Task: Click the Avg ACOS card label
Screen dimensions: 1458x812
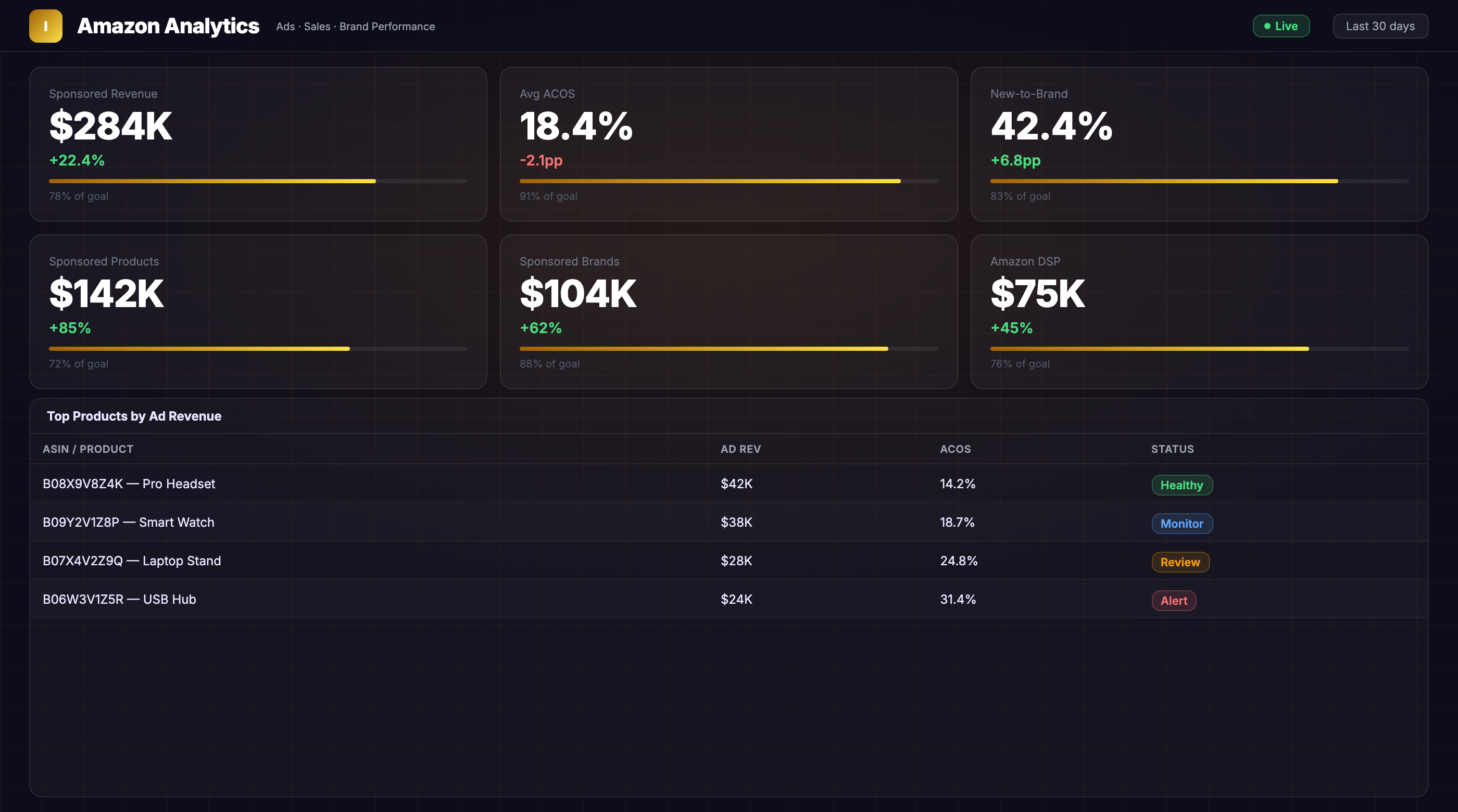Action: pyautogui.click(x=547, y=94)
